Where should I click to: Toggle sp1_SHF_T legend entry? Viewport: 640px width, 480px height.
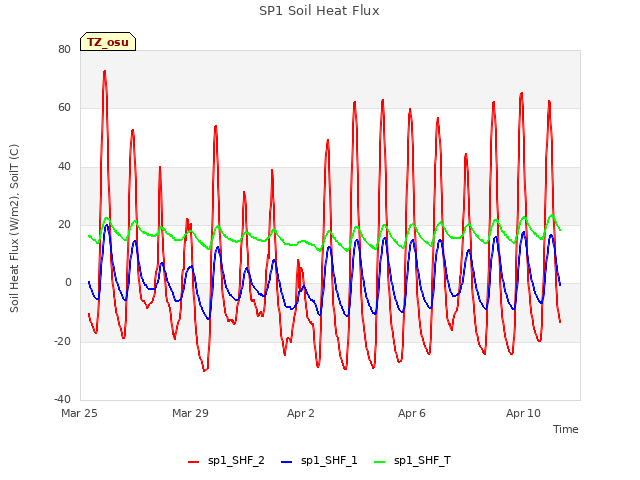point(412,461)
